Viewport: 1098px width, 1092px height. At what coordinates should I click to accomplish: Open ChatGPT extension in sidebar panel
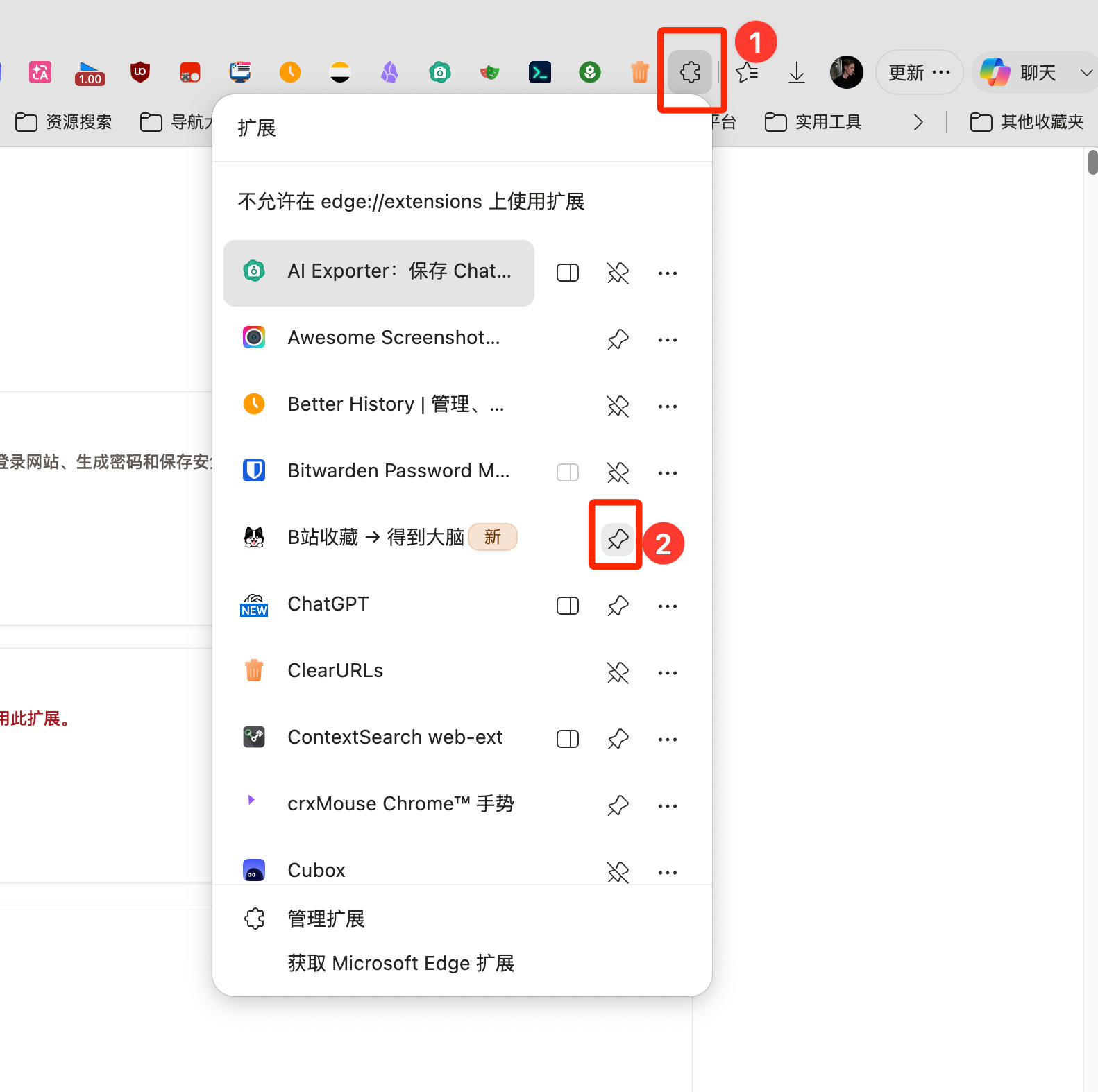(x=568, y=606)
